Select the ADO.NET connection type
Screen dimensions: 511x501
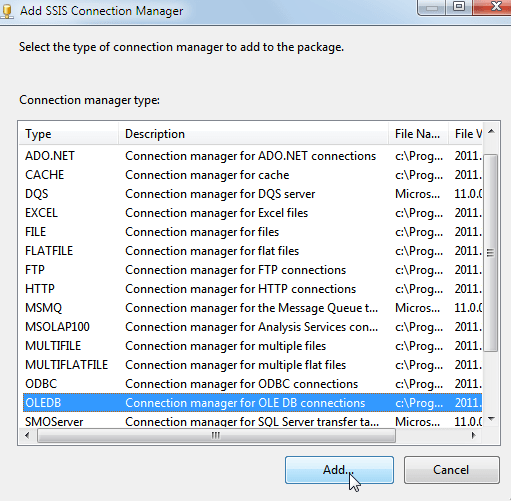(x=252, y=156)
